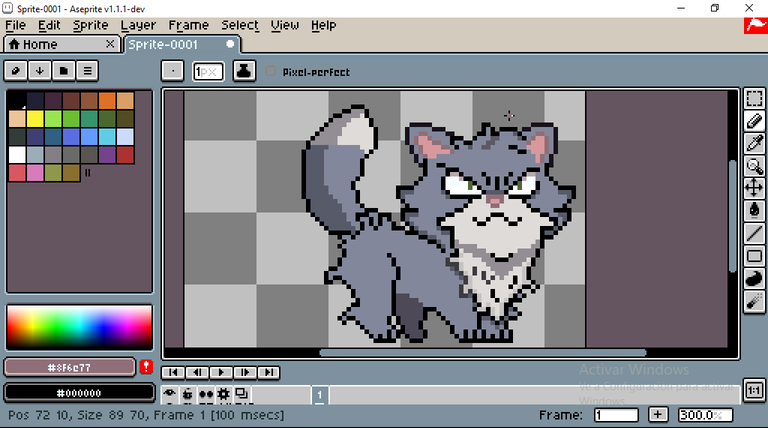Select the Move tool
This screenshot has height=428, width=768.
(x=754, y=188)
